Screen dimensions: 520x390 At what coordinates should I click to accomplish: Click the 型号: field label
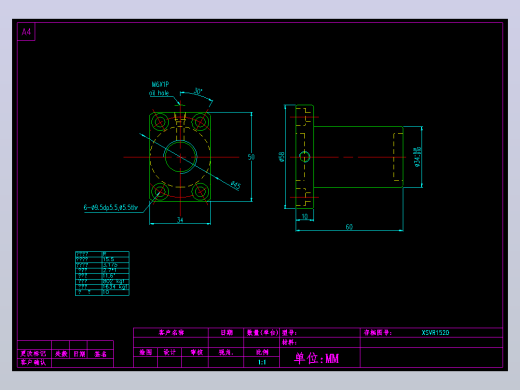tap(289, 332)
